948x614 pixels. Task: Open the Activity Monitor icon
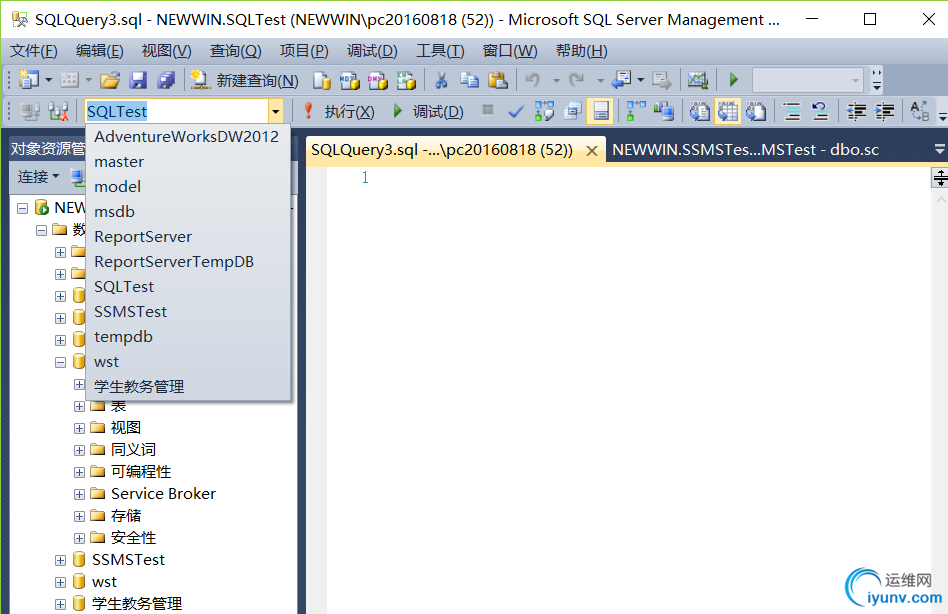[697, 80]
